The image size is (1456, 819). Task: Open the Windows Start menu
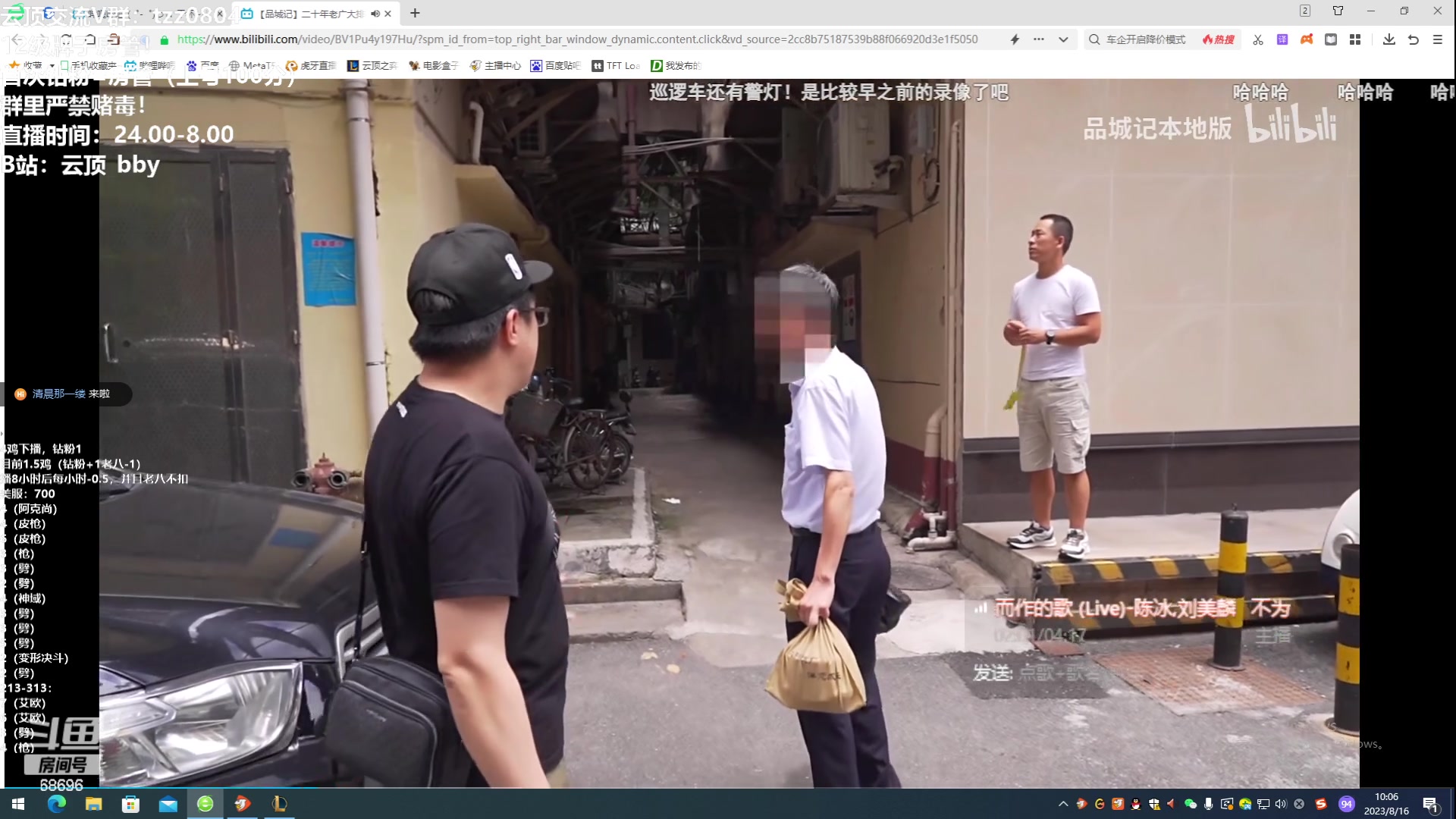click(18, 804)
